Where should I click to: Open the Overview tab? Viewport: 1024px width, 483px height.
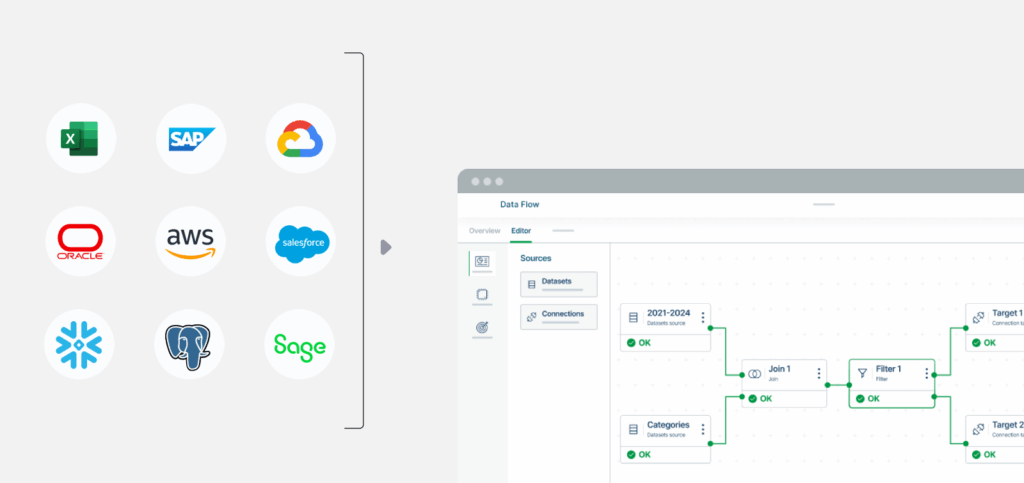pos(485,231)
